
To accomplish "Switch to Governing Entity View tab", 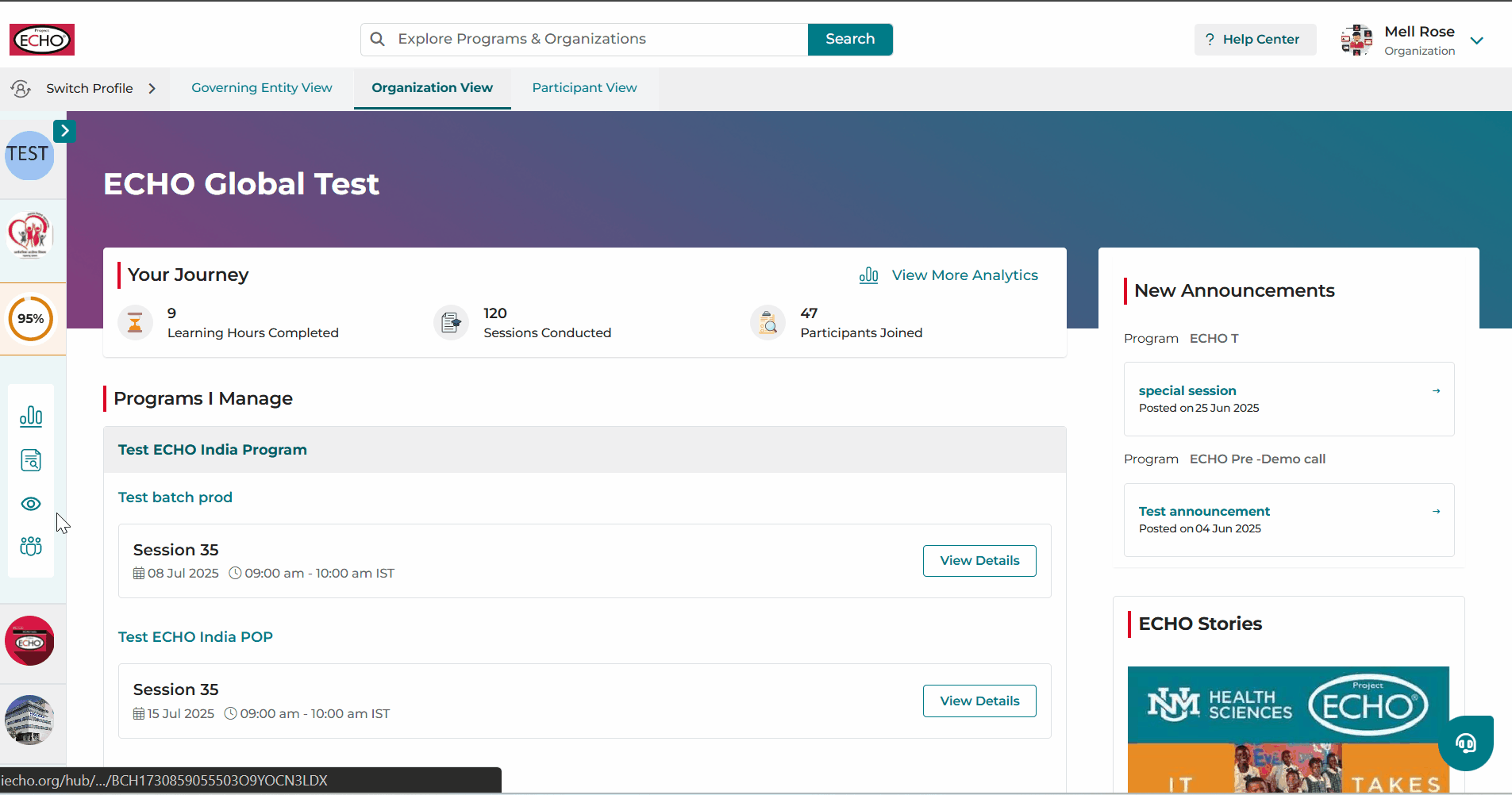I will click(x=262, y=88).
